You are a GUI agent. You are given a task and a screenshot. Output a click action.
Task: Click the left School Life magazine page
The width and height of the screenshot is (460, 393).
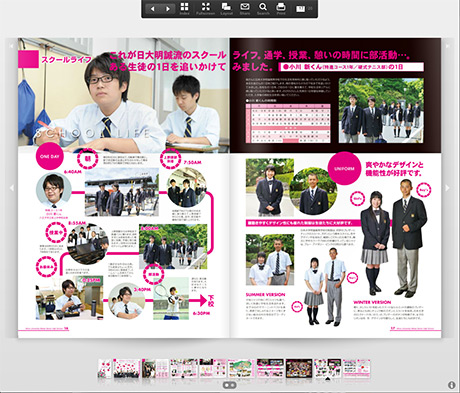click(x=124, y=188)
